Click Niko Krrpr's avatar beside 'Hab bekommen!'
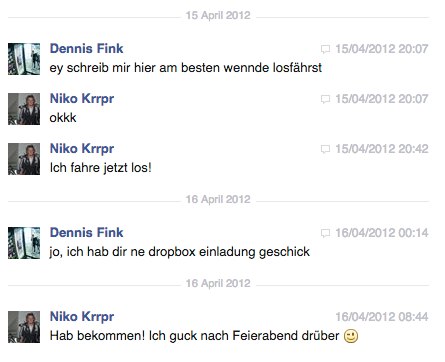The width and height of the screenshot is (445, 362). pyautogui.click(x=24, y=327)
